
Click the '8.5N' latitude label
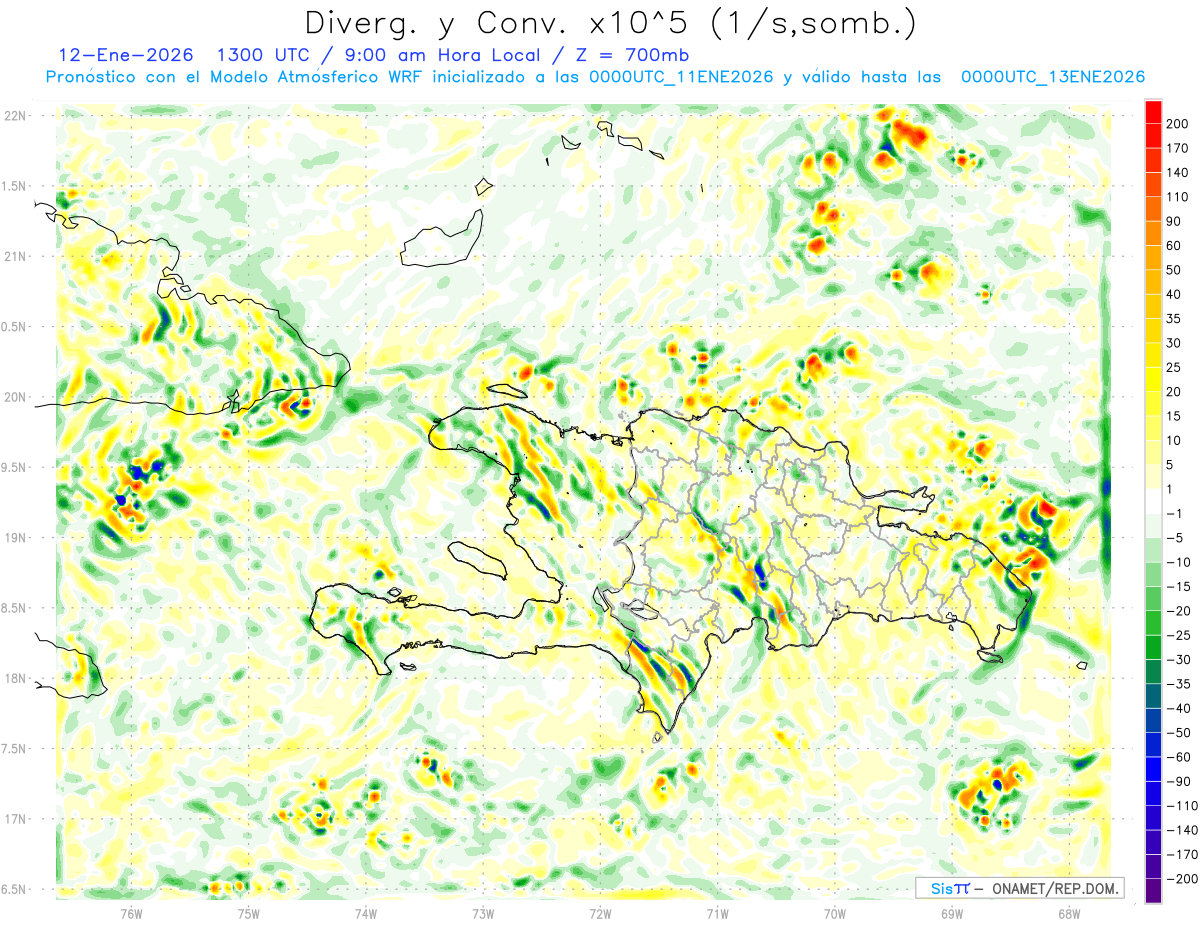click(x=13, y=608)
